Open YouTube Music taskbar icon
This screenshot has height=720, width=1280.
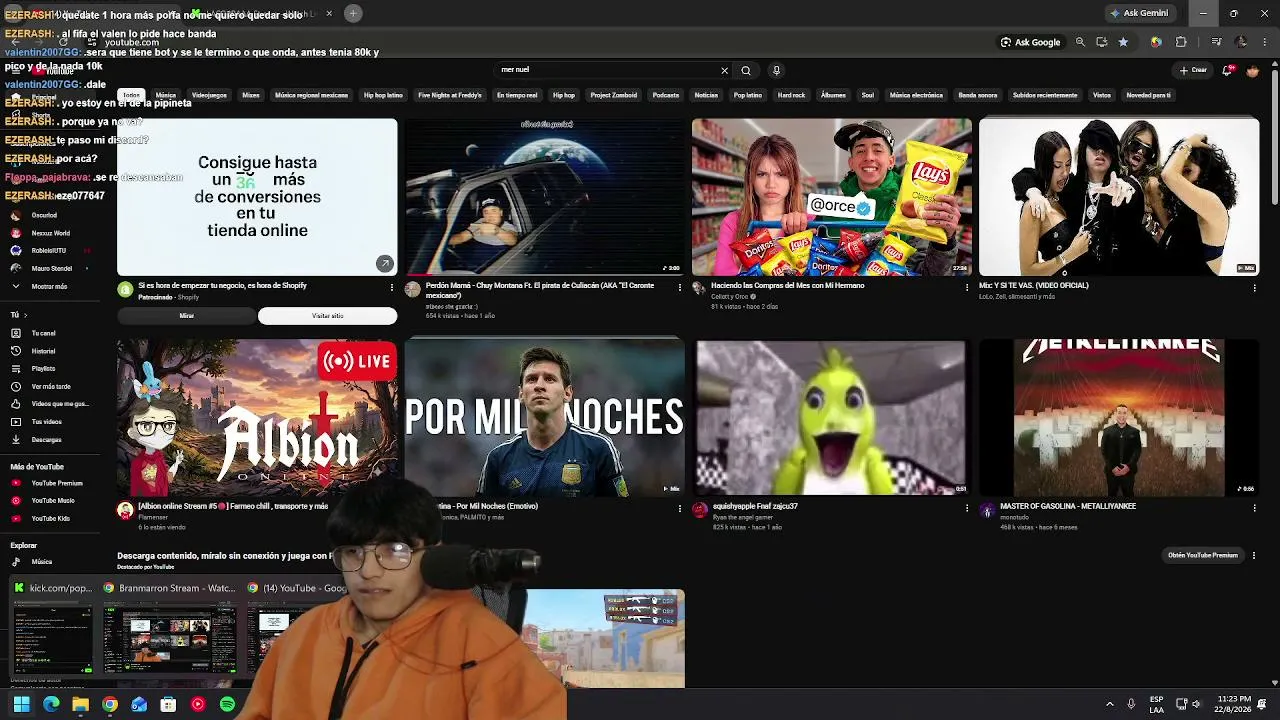198,704
